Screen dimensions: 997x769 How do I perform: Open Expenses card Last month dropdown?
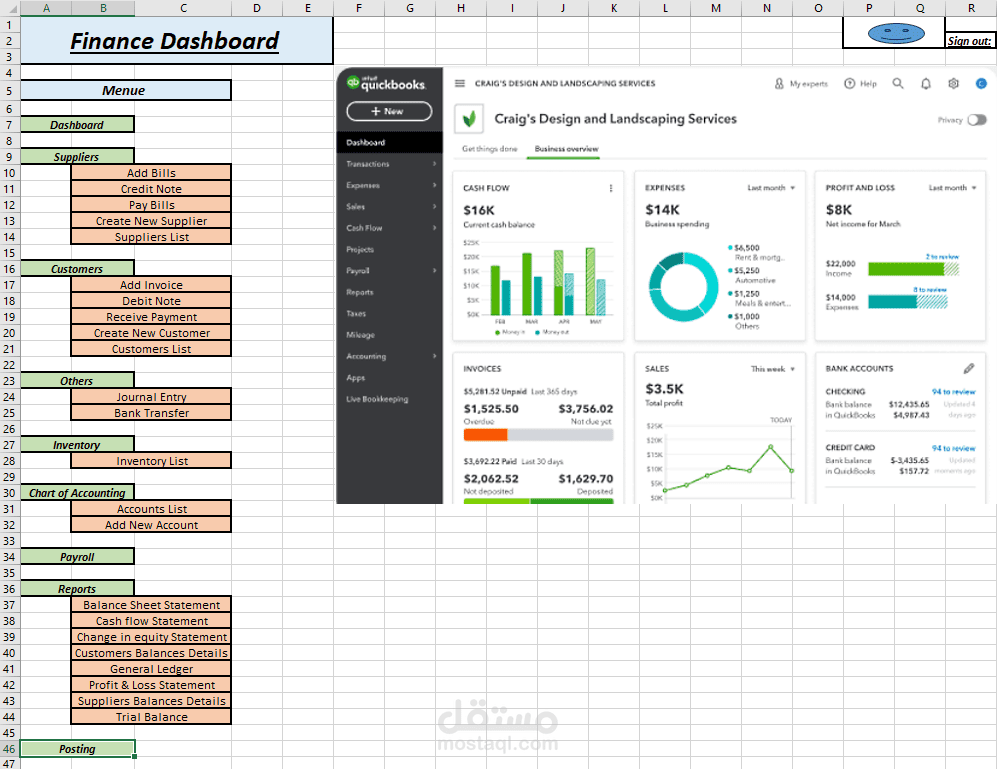[771, 188]
